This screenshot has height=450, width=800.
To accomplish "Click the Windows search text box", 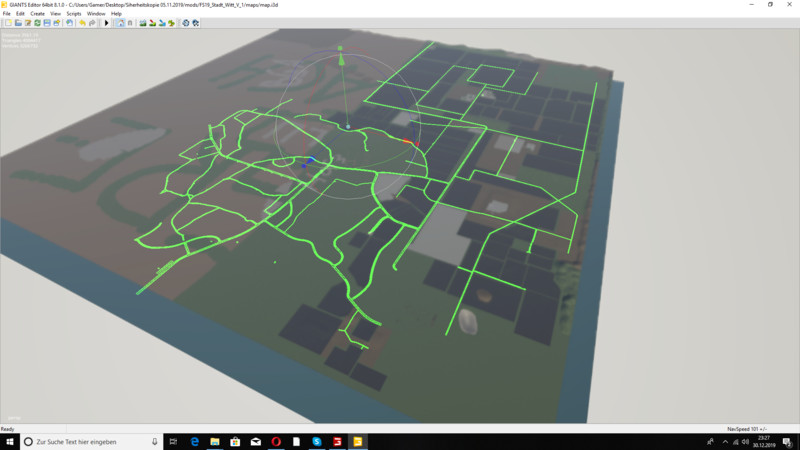I will pyautogui.click(x=90, y=441).
